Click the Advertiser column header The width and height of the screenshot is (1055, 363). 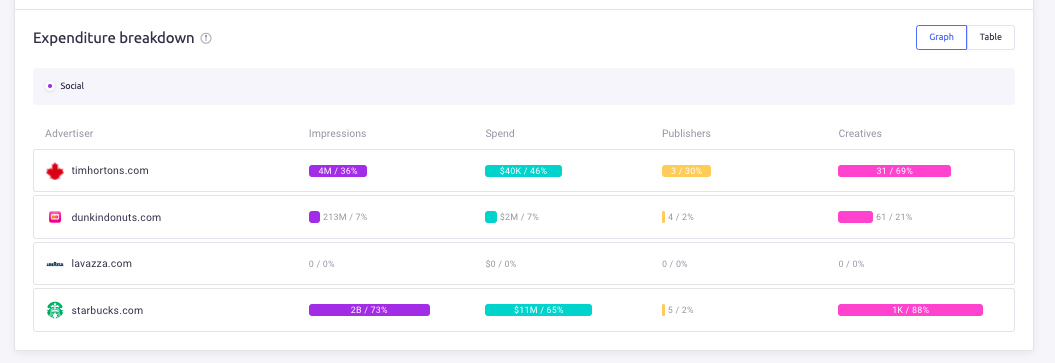[69, 134]
